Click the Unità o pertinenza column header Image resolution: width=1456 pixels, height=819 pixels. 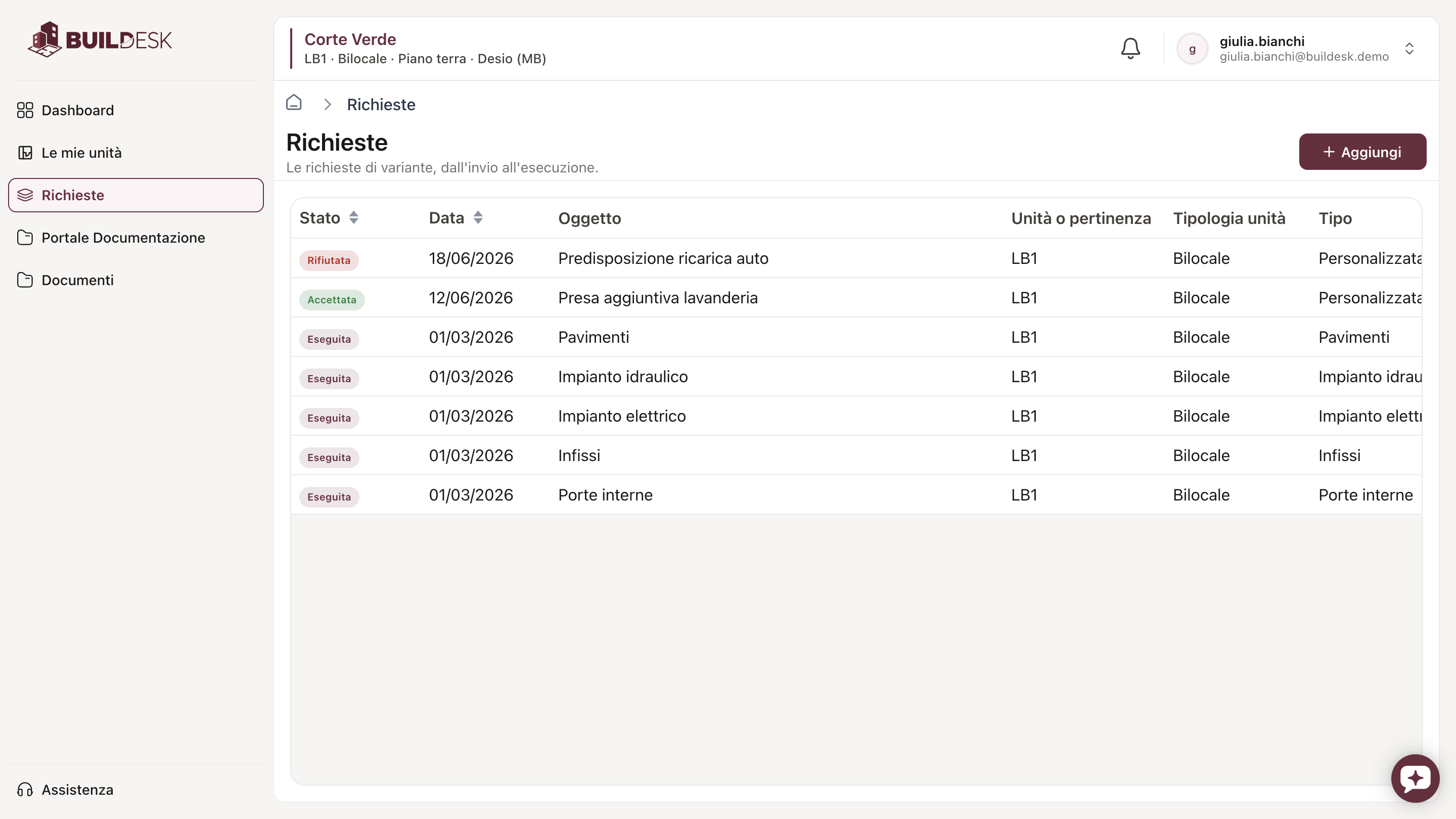(1081, 218)
